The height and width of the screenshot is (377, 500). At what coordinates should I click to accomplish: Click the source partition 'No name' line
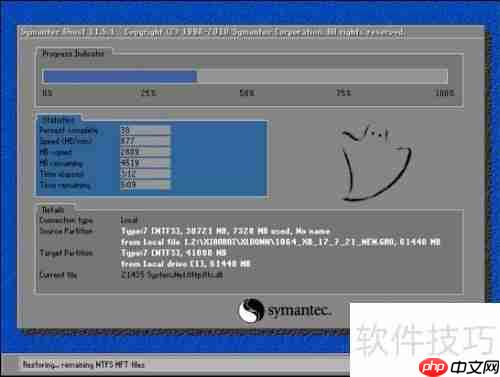pyautogui.click(x=225, y=231)
